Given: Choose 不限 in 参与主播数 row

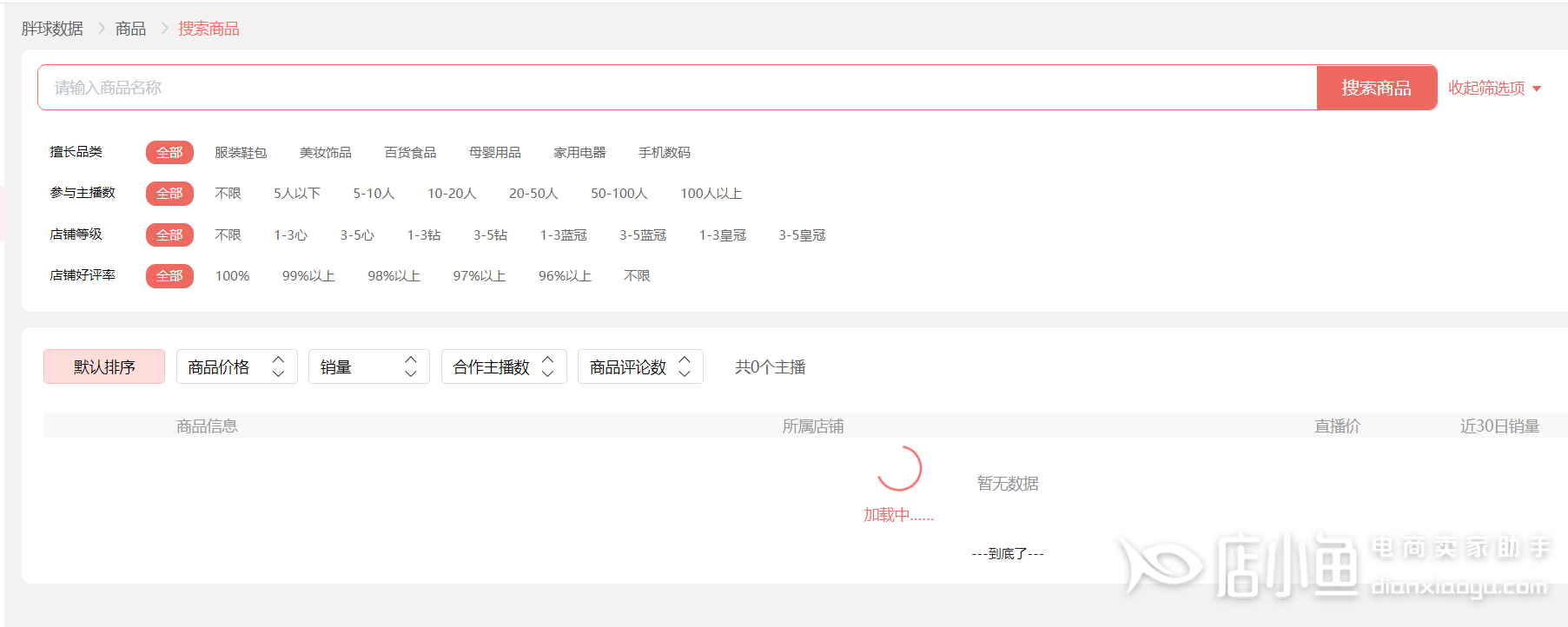Looking at the screenshot, I should pyautogui.click(x=228, y=194).
